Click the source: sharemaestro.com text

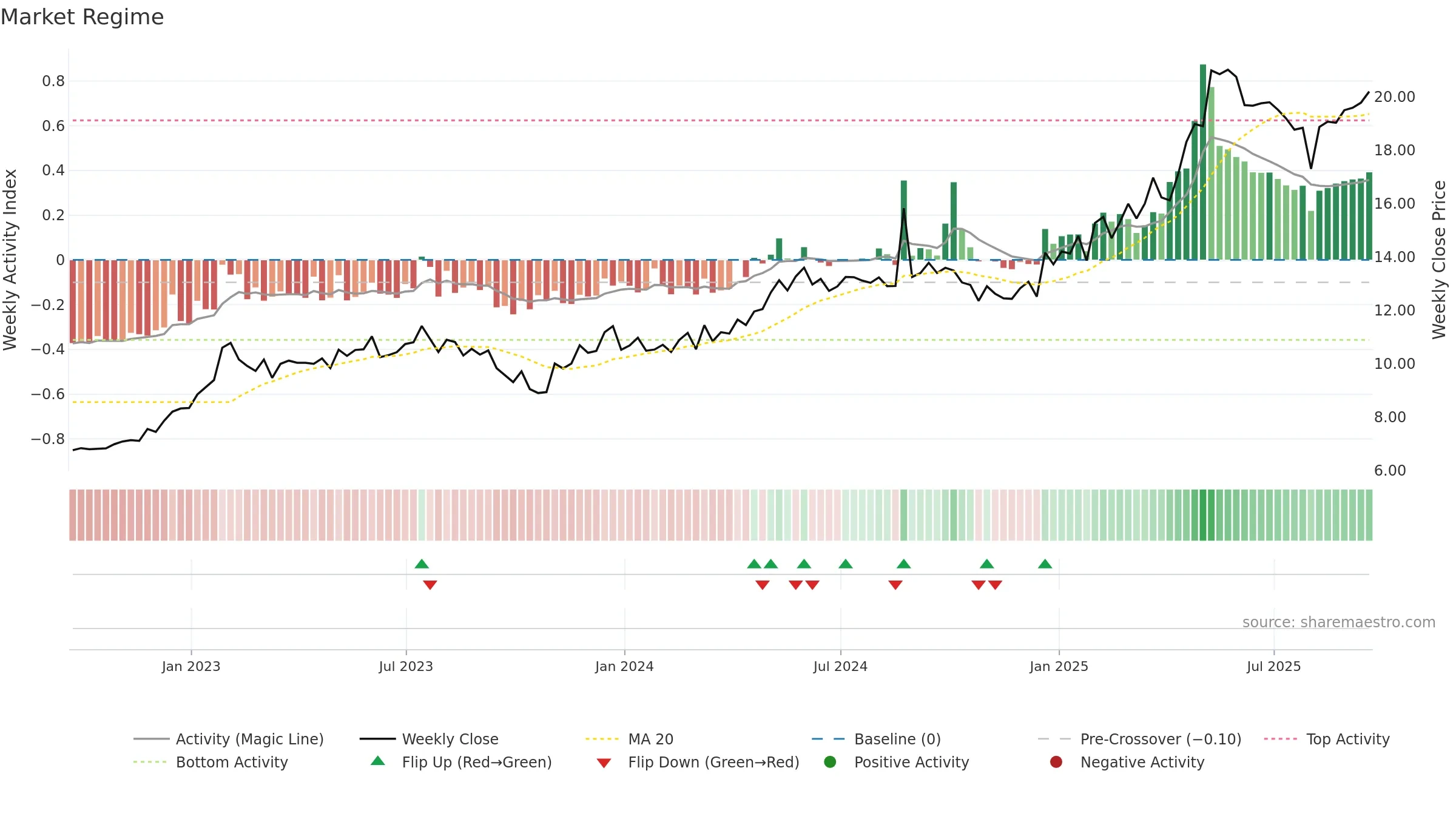coord(1339,622)
